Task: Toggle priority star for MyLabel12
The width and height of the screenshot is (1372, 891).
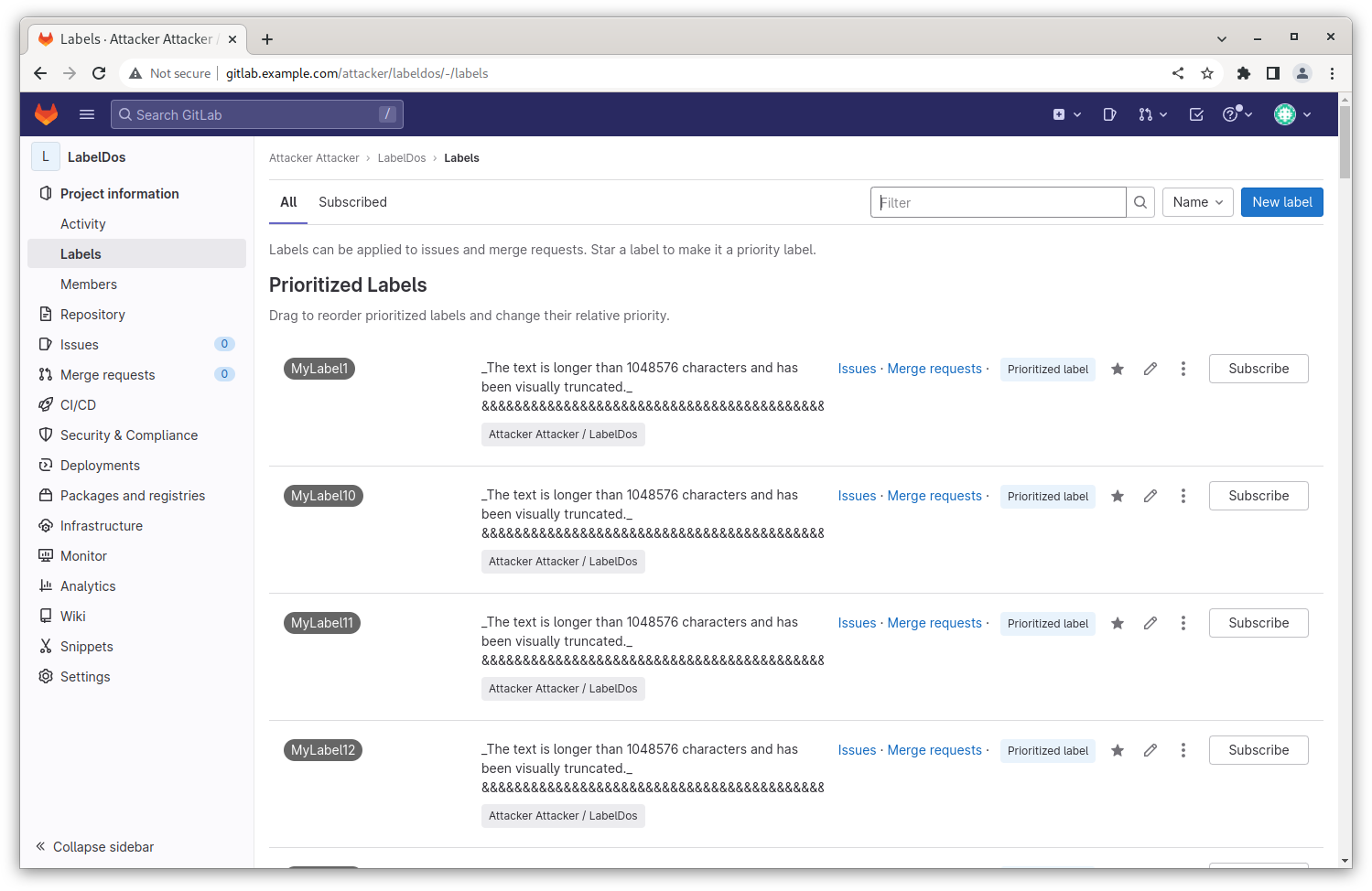Action: tap(1118, 750)
